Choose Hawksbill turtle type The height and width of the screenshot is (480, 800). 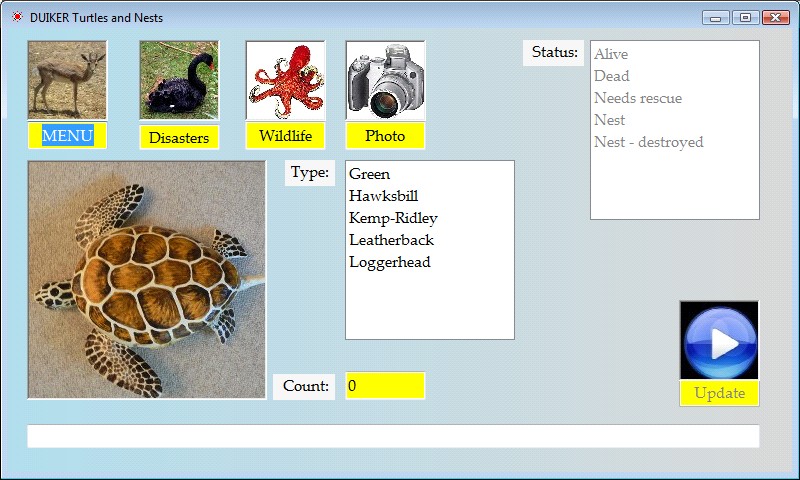[383, 196]
